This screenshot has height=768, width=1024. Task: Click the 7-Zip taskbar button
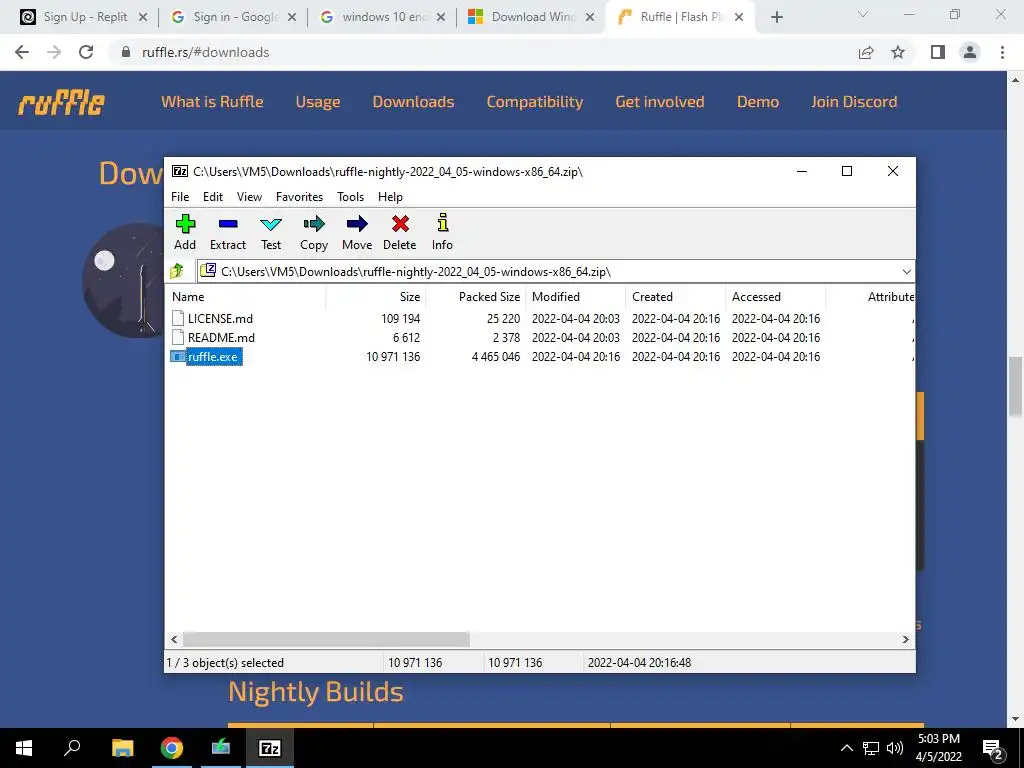[270, 748]
